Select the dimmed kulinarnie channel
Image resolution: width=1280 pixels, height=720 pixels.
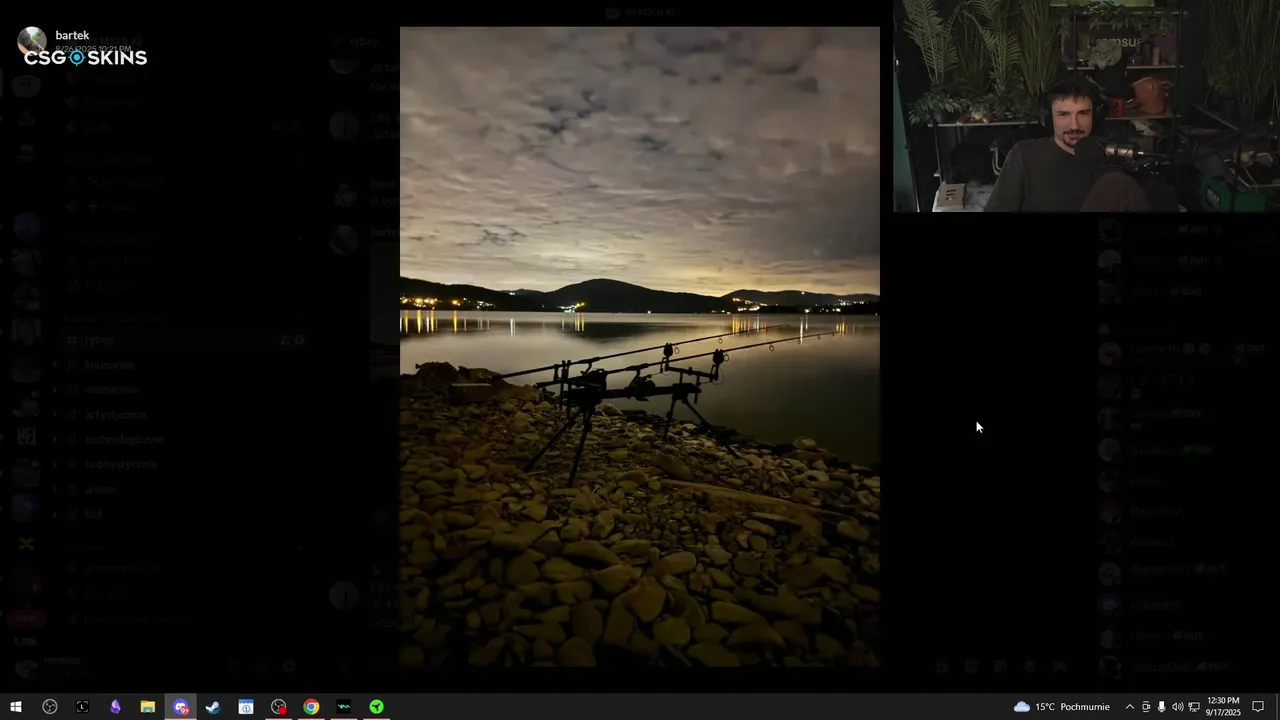coord(109,365)
